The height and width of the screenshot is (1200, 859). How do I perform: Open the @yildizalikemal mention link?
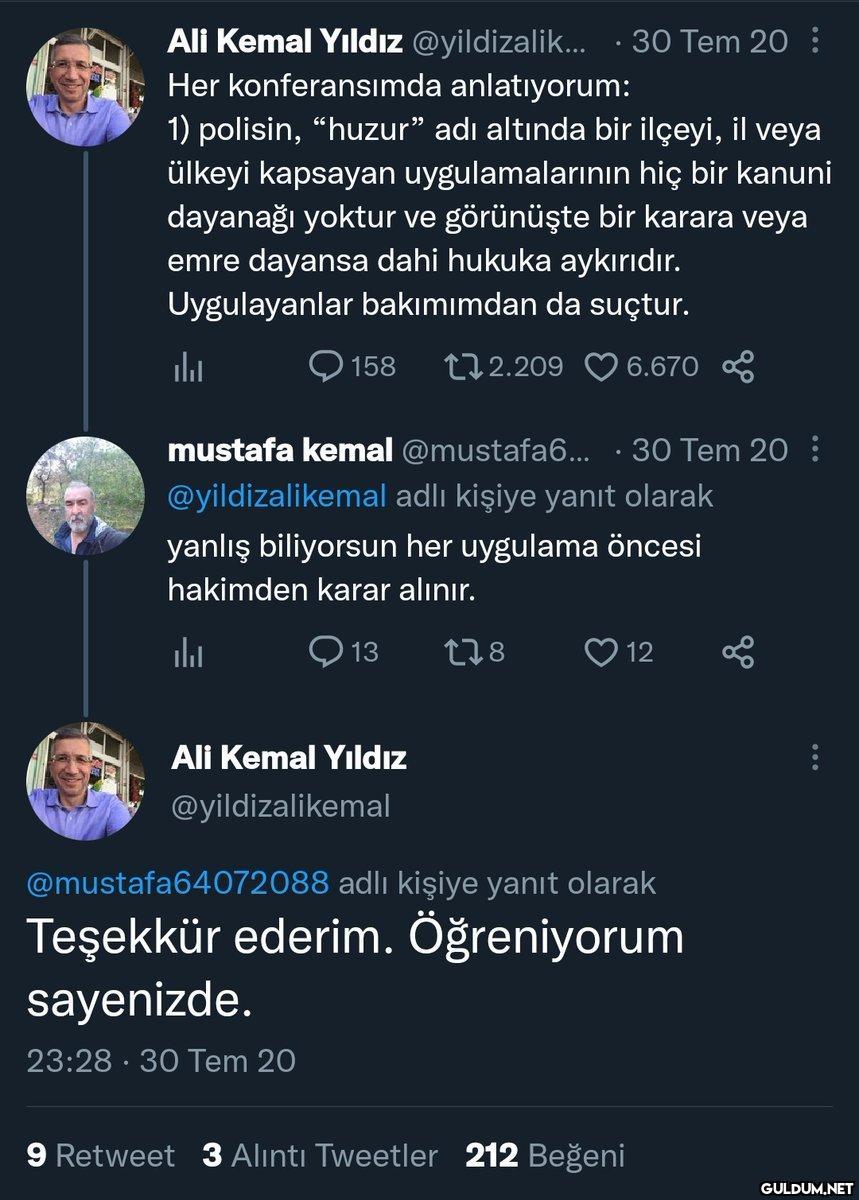click(277, 496)
